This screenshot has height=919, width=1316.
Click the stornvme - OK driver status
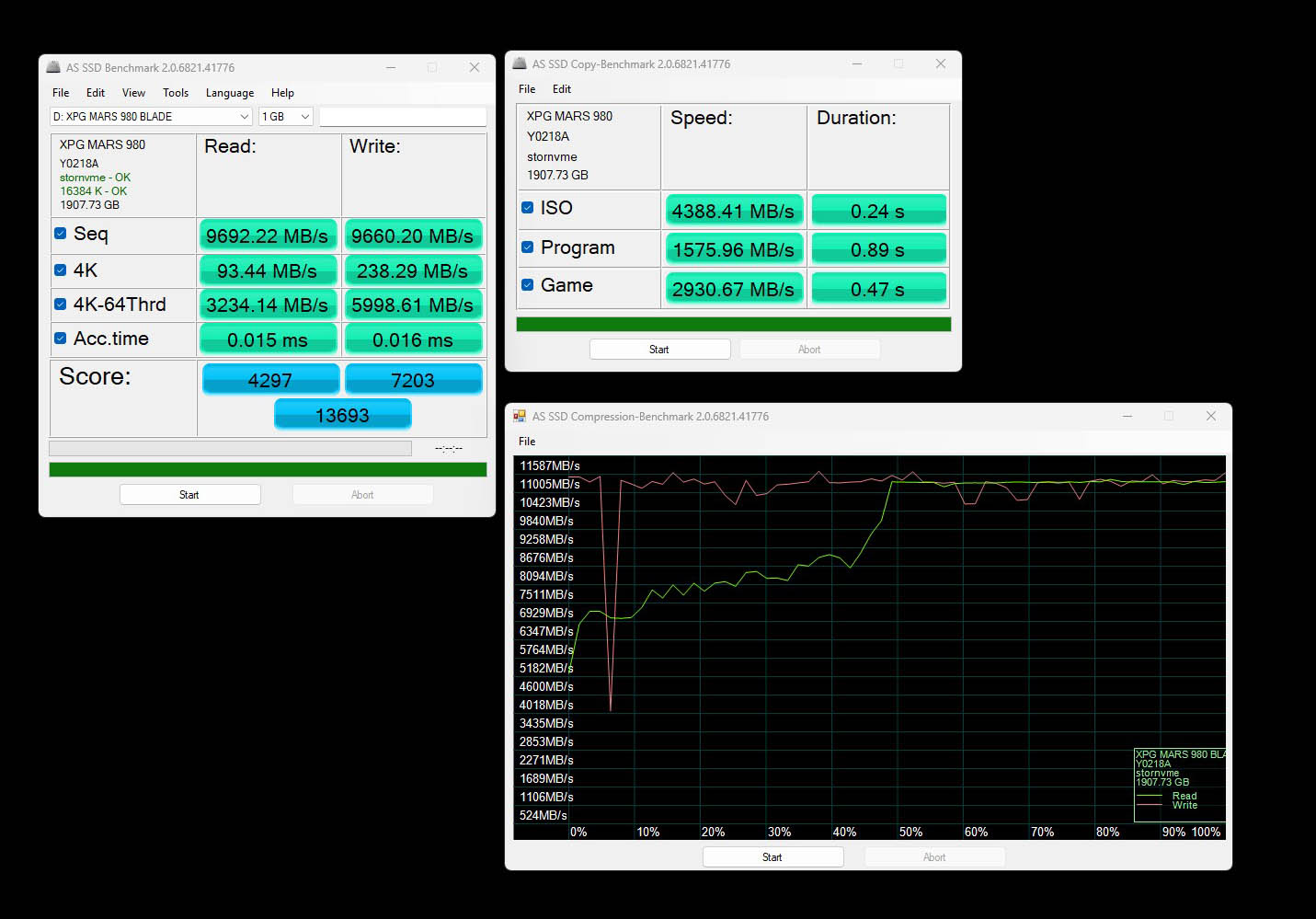[x=96, y=178]
